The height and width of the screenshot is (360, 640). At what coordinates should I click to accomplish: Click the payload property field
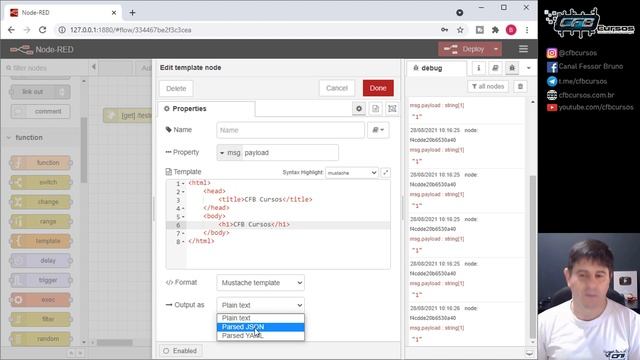coord(290,153)
